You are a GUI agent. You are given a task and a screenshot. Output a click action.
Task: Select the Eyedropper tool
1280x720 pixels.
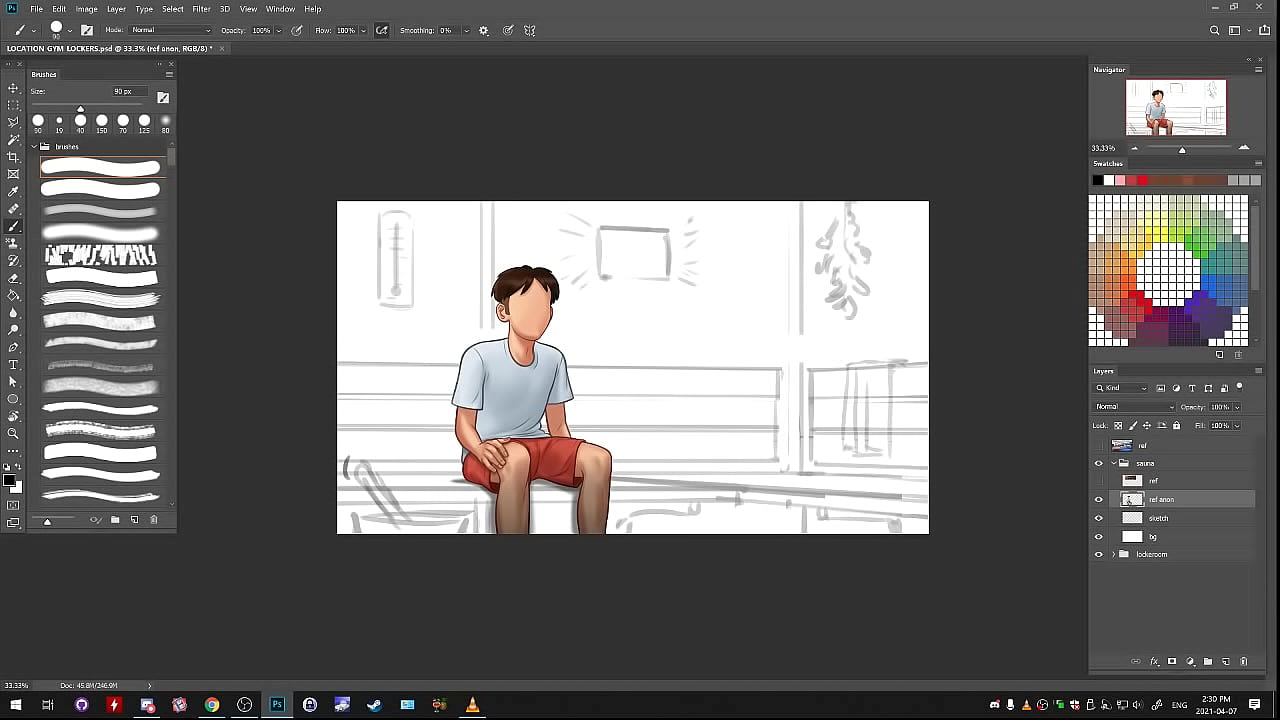click(13, 192)
